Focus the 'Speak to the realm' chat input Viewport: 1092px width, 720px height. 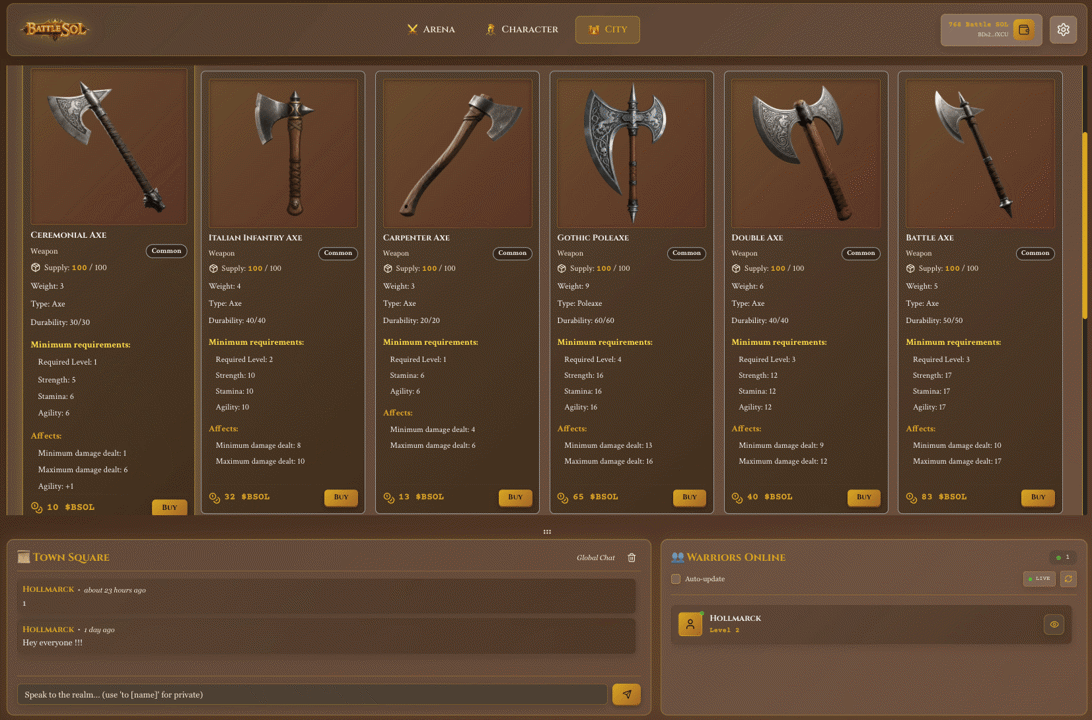coord(312,694)
